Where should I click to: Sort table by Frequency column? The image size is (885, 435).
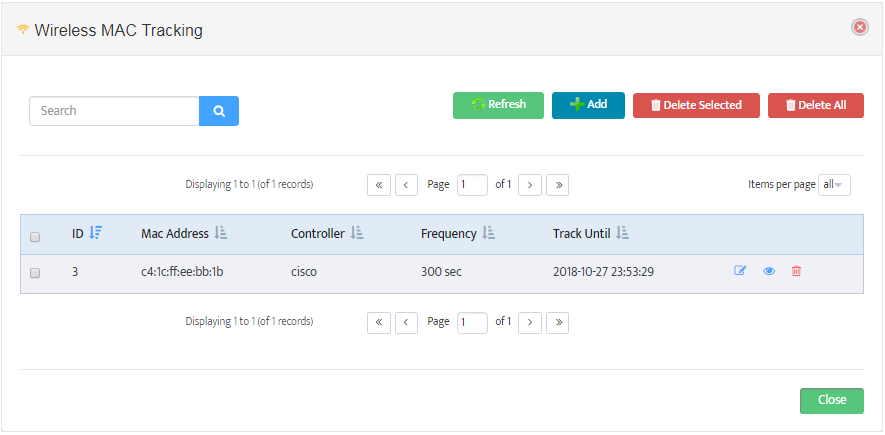[x=489, y=233]
